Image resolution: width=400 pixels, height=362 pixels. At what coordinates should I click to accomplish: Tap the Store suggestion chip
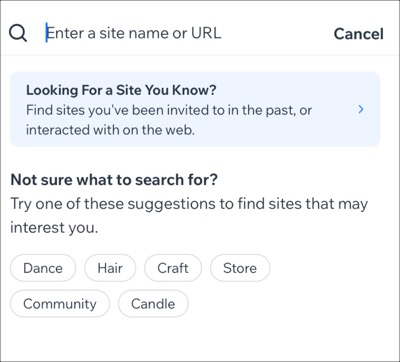point(240,268)
